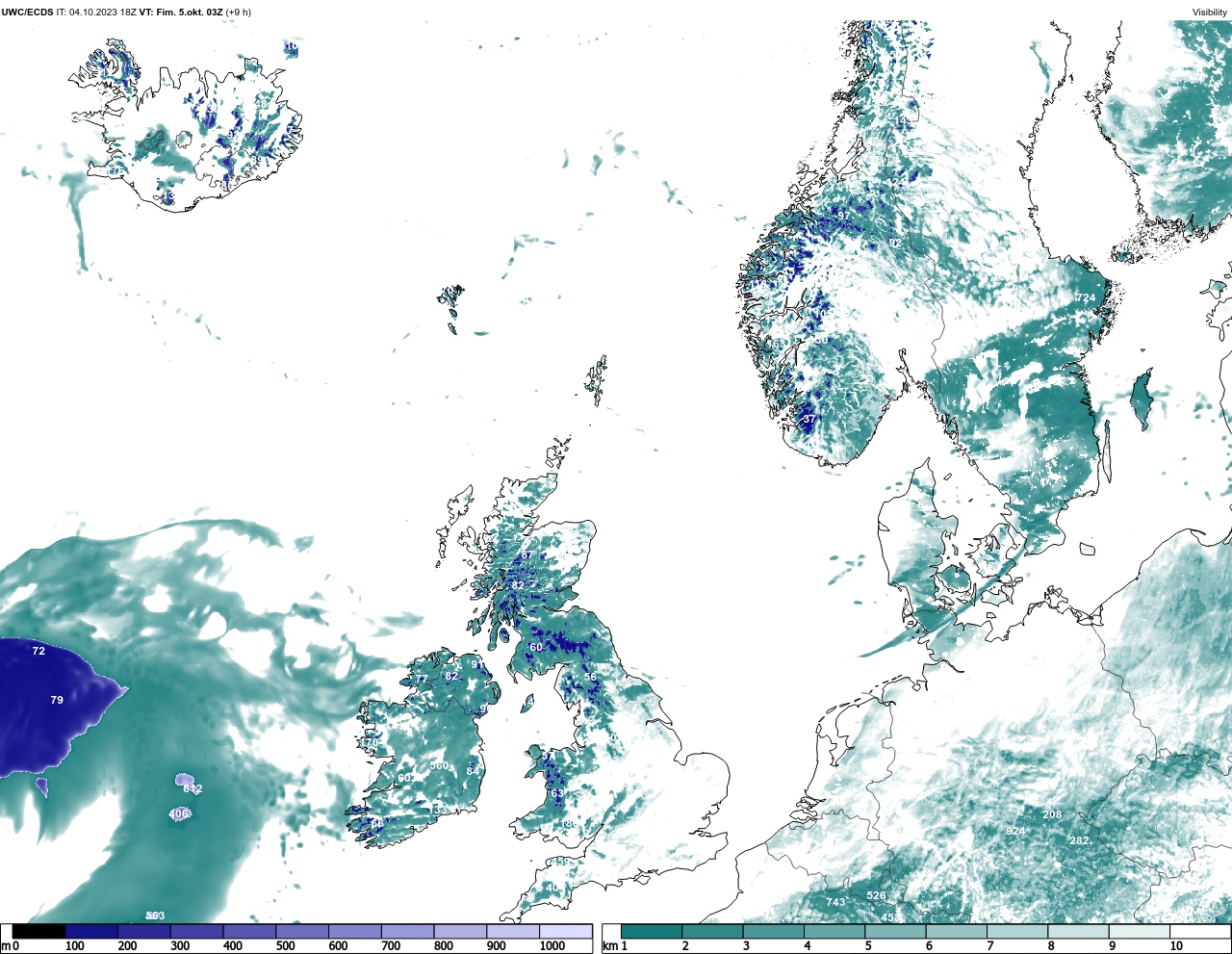Choose the swatch right of 1000 m
Viewport: 1232px width, 954px height.
tap(565, 931)
